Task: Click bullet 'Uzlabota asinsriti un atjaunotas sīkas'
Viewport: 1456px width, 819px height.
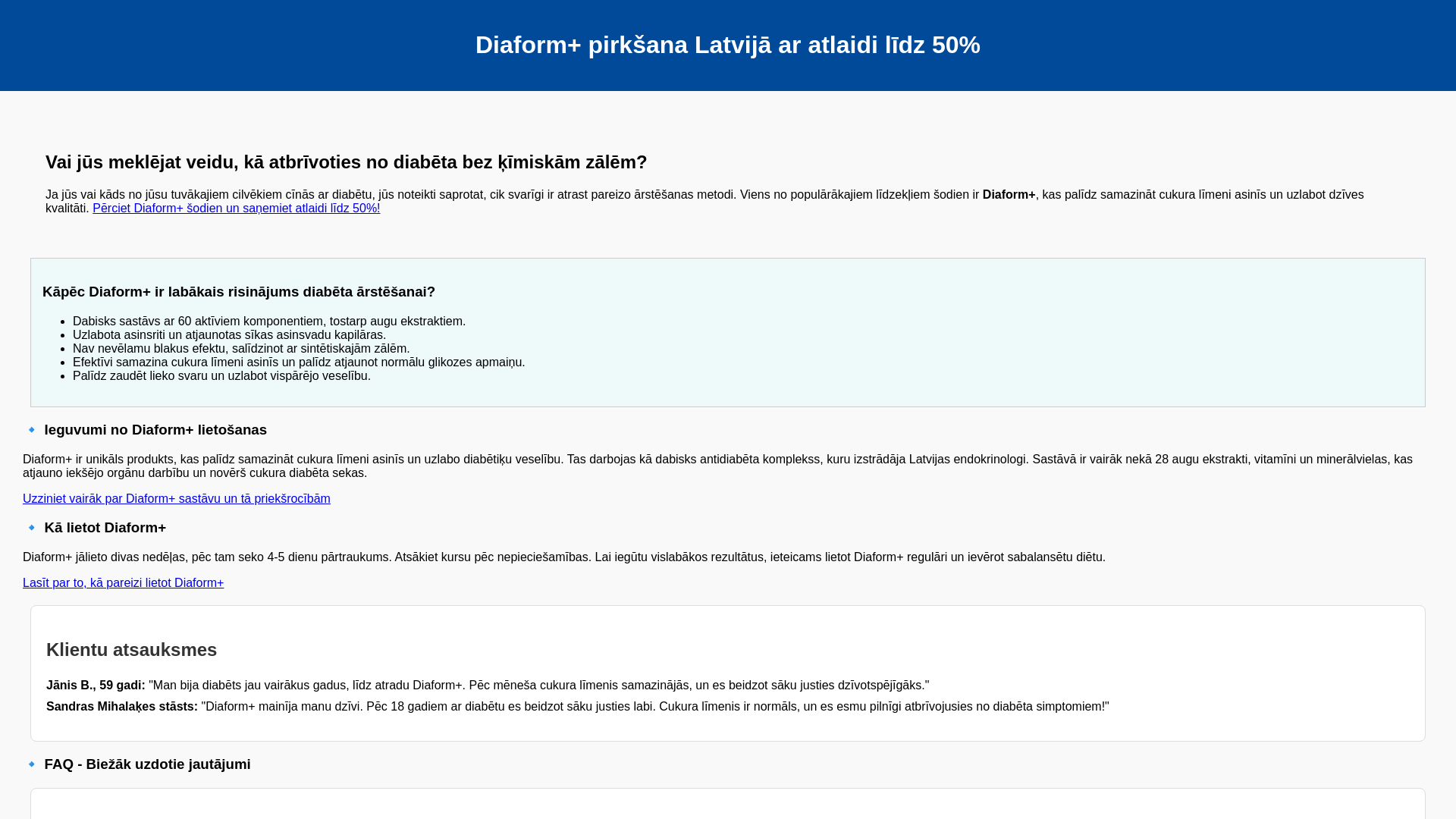Action: point(229,335)
